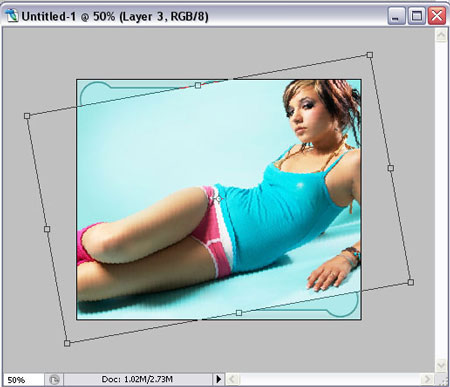Click the top-middle transform edge handle
This screenshot has height=387, width=450.
[x=198, y=85]
